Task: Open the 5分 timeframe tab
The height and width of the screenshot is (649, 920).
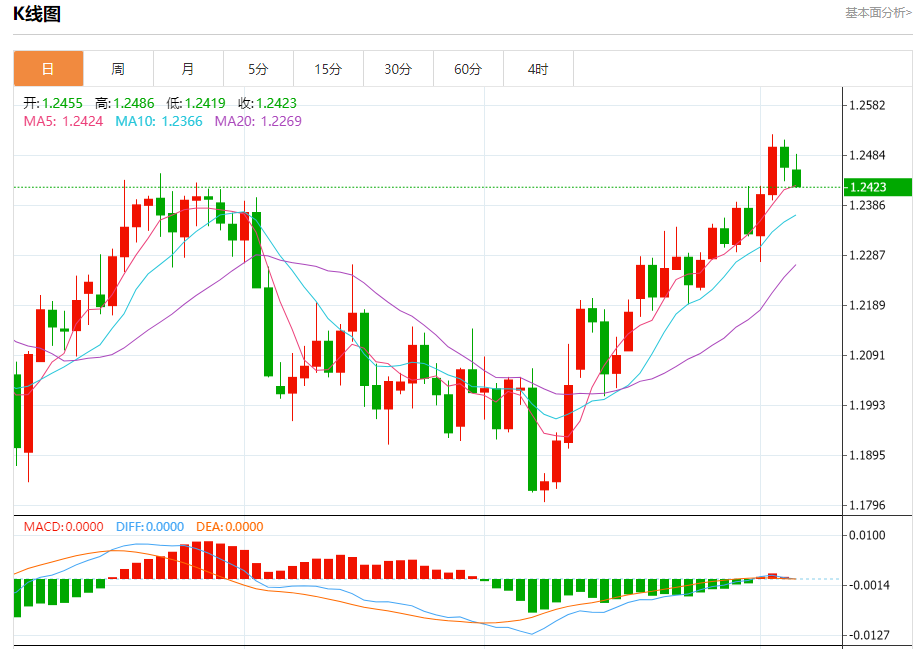Action: (x=258, y=69)
